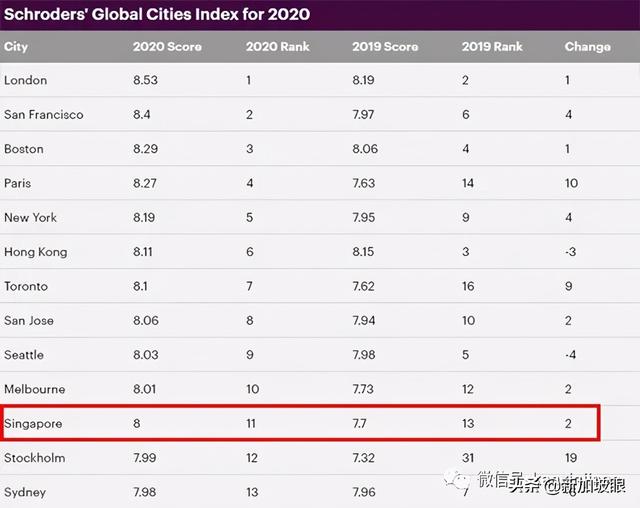Select the city name "San Francisco"
The width and height of the screenshot is (640, 508).
click(x=44, y=115)
